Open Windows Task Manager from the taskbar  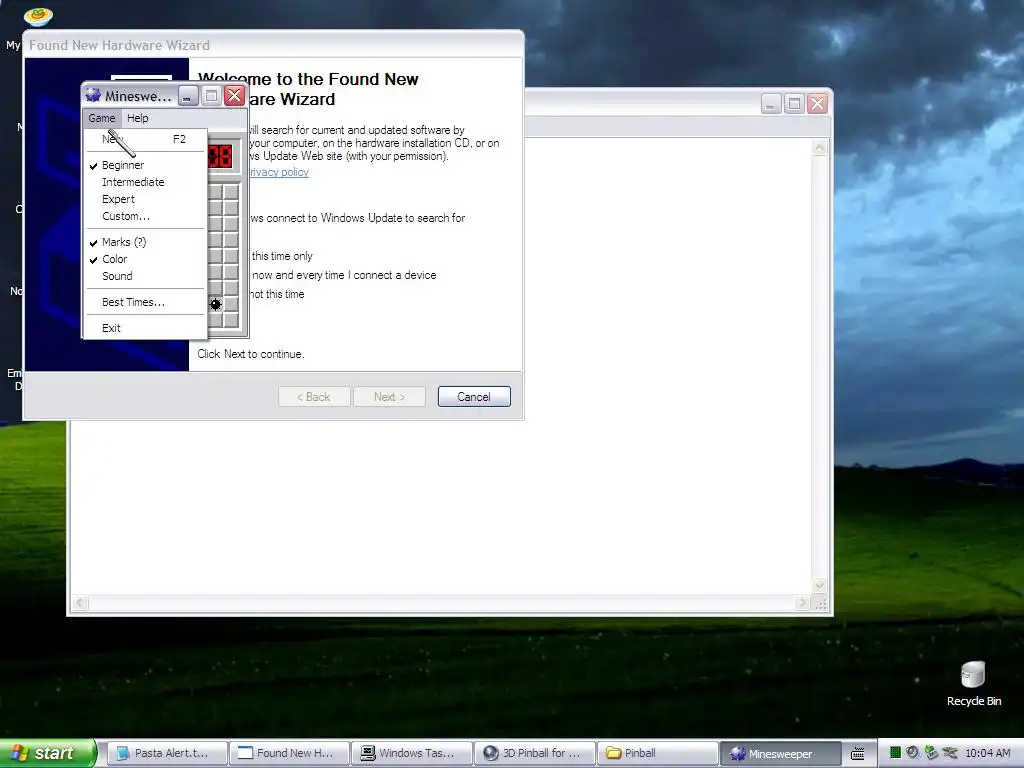411,753
